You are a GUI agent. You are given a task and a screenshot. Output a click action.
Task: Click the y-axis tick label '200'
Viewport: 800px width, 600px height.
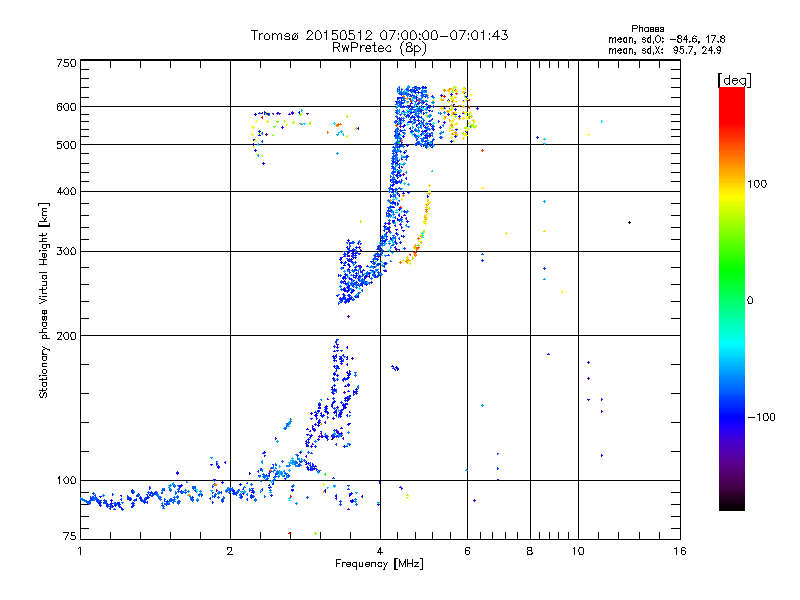tap(66, 336)
